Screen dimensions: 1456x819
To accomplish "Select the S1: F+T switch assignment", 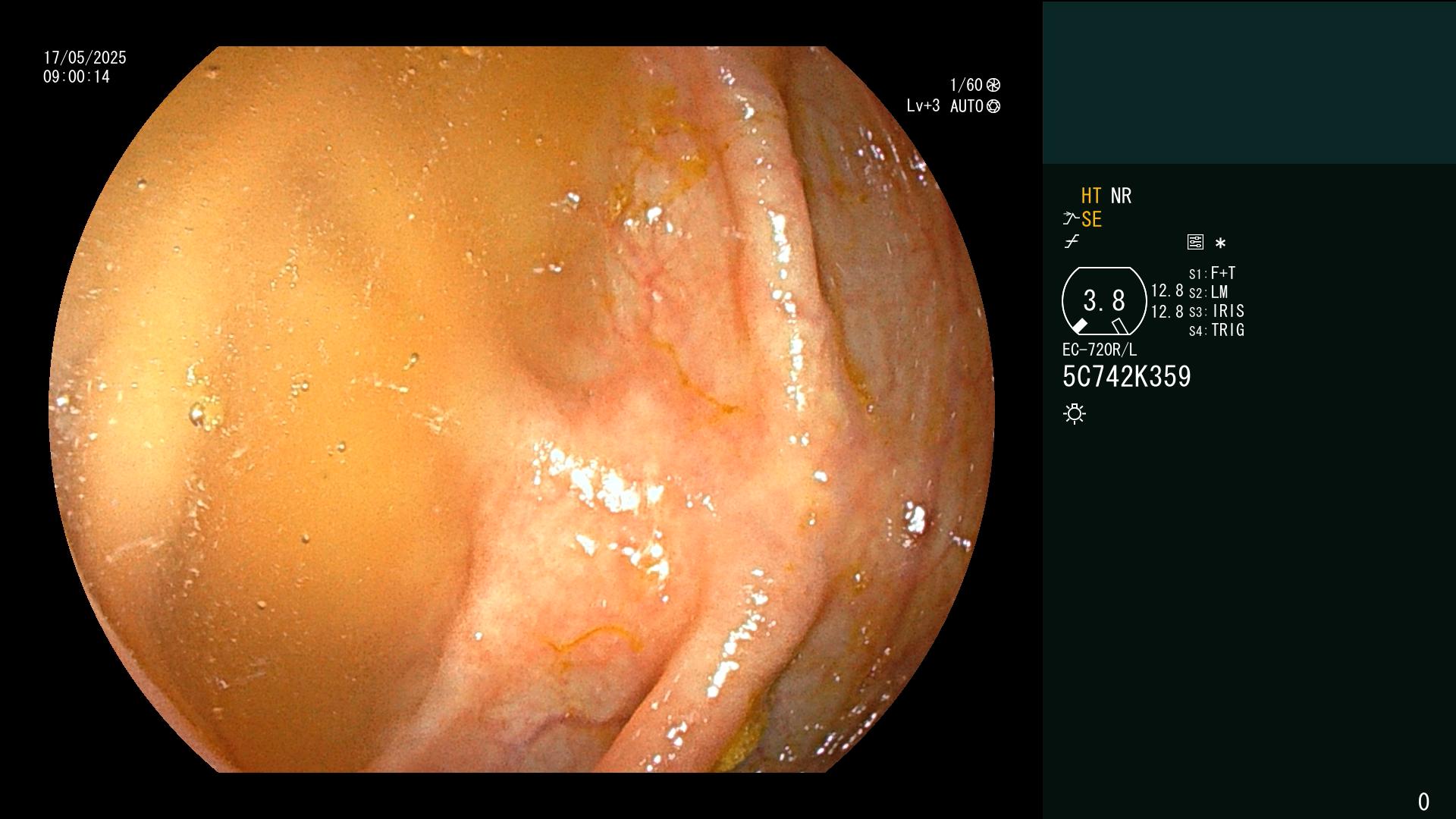I will (x=1212, y=273).
